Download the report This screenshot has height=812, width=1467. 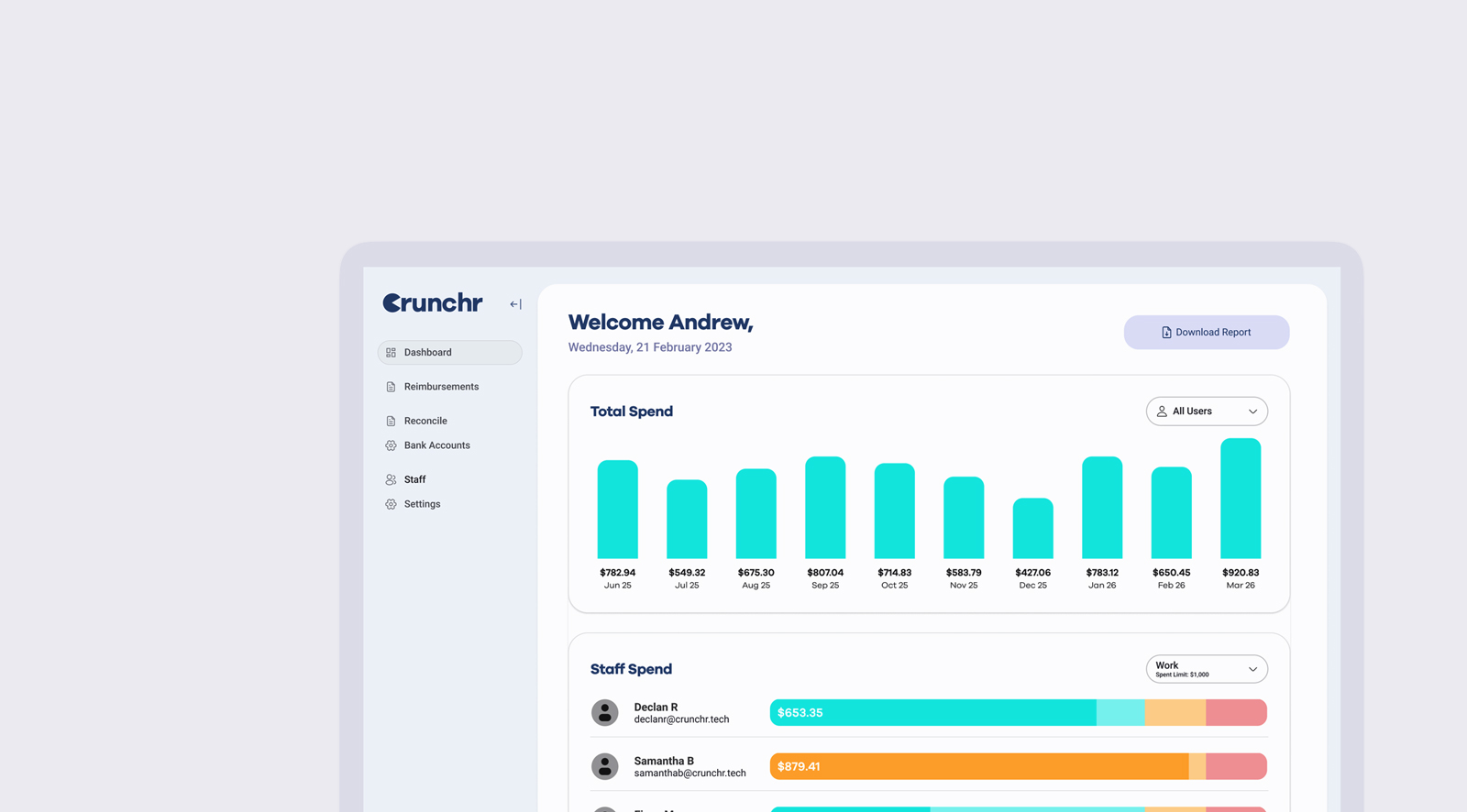1207,333
